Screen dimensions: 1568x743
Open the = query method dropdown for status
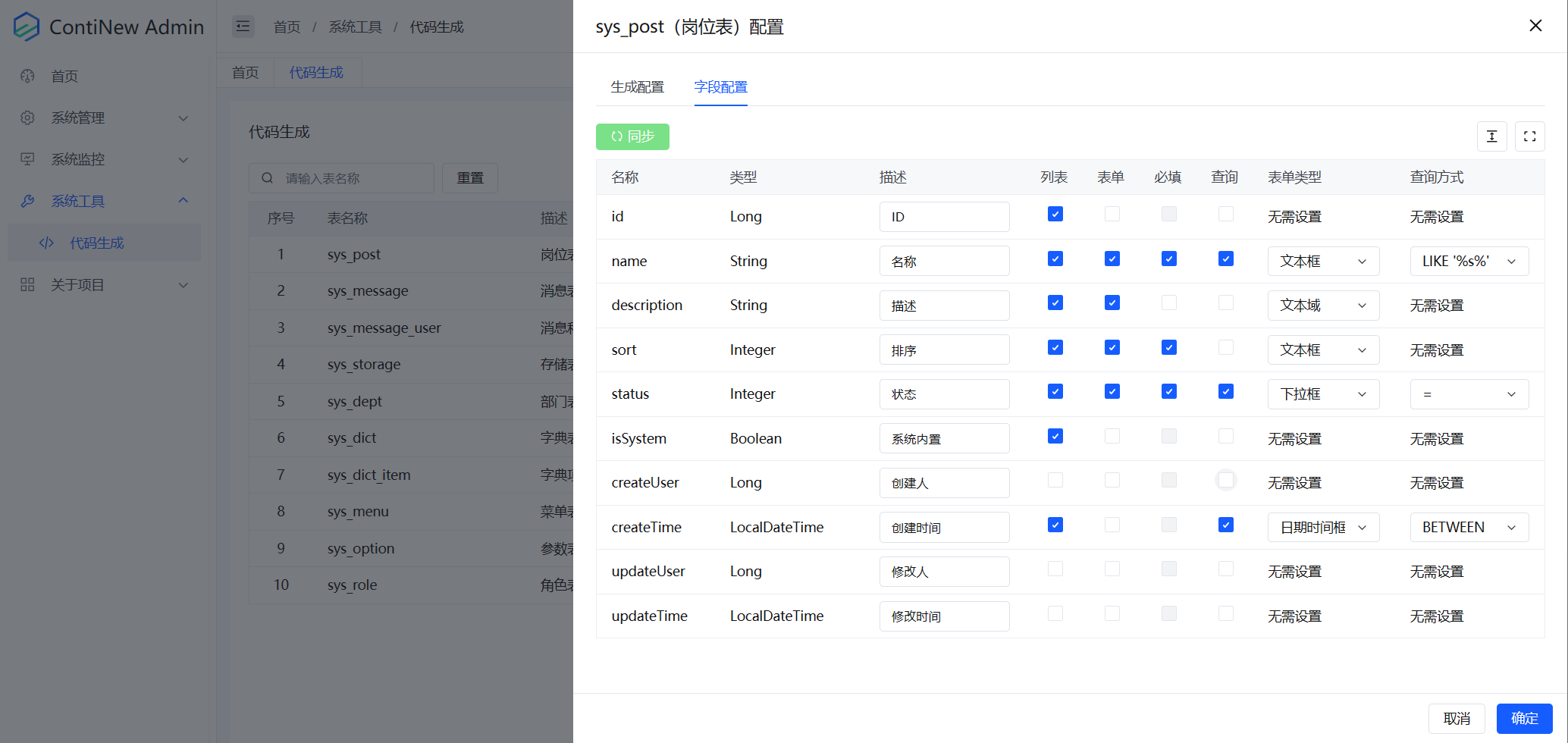click(x=1469, y=394)
